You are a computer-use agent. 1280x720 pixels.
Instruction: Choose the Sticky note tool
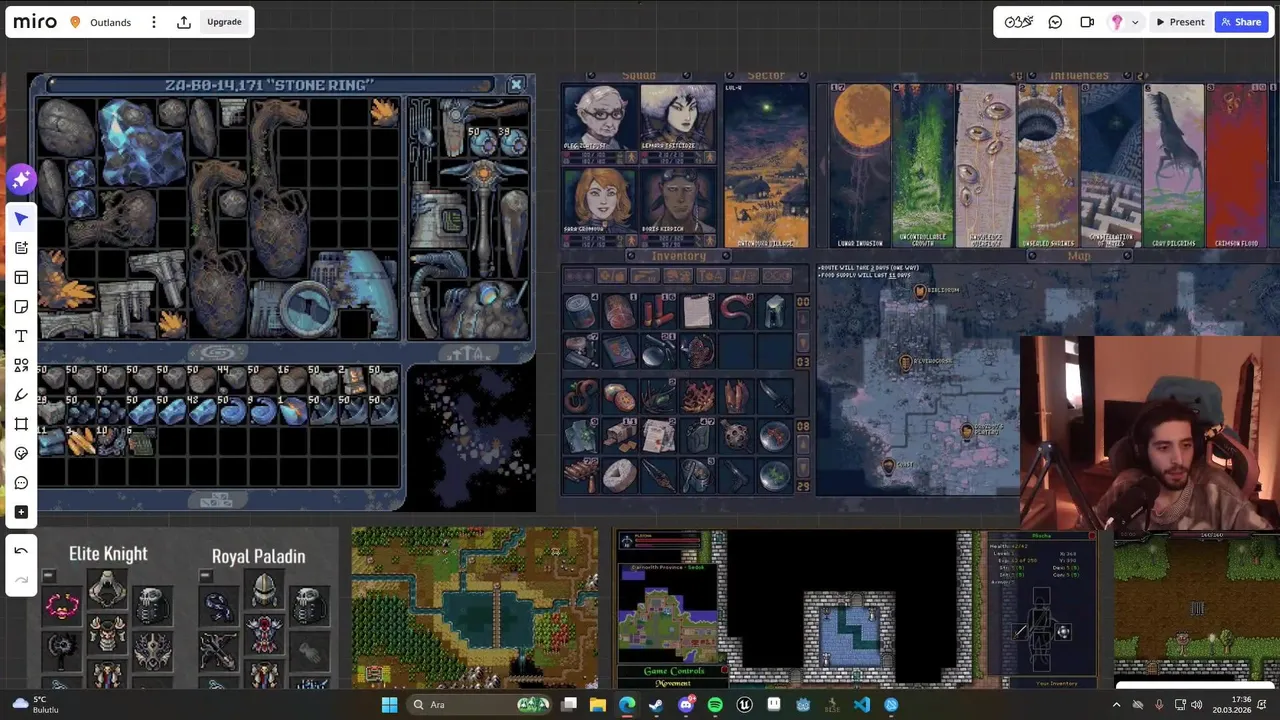(x=21, y=307)
